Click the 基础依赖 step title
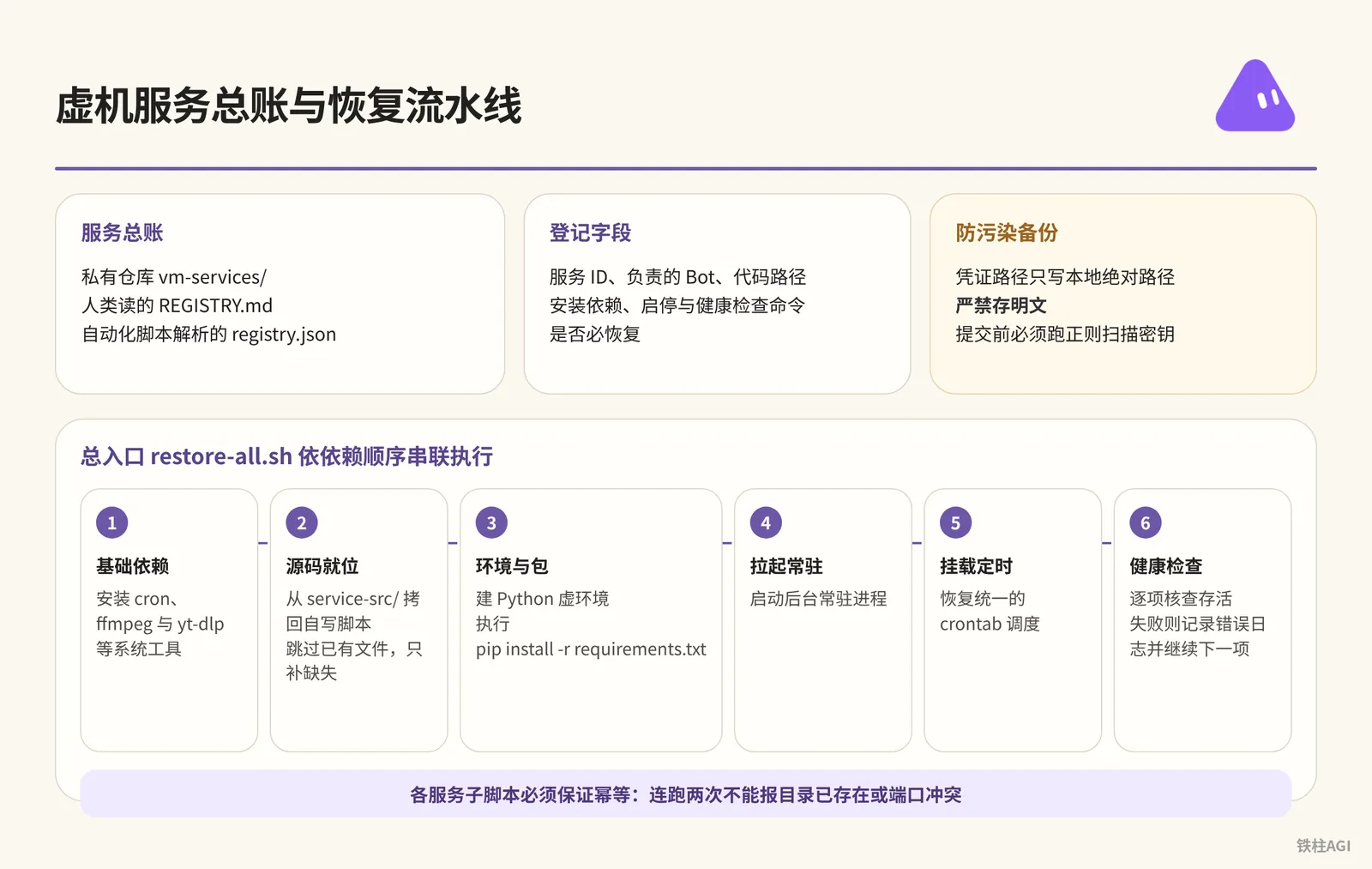Viewport: 1372px width, 869px height. click(133, 566)
